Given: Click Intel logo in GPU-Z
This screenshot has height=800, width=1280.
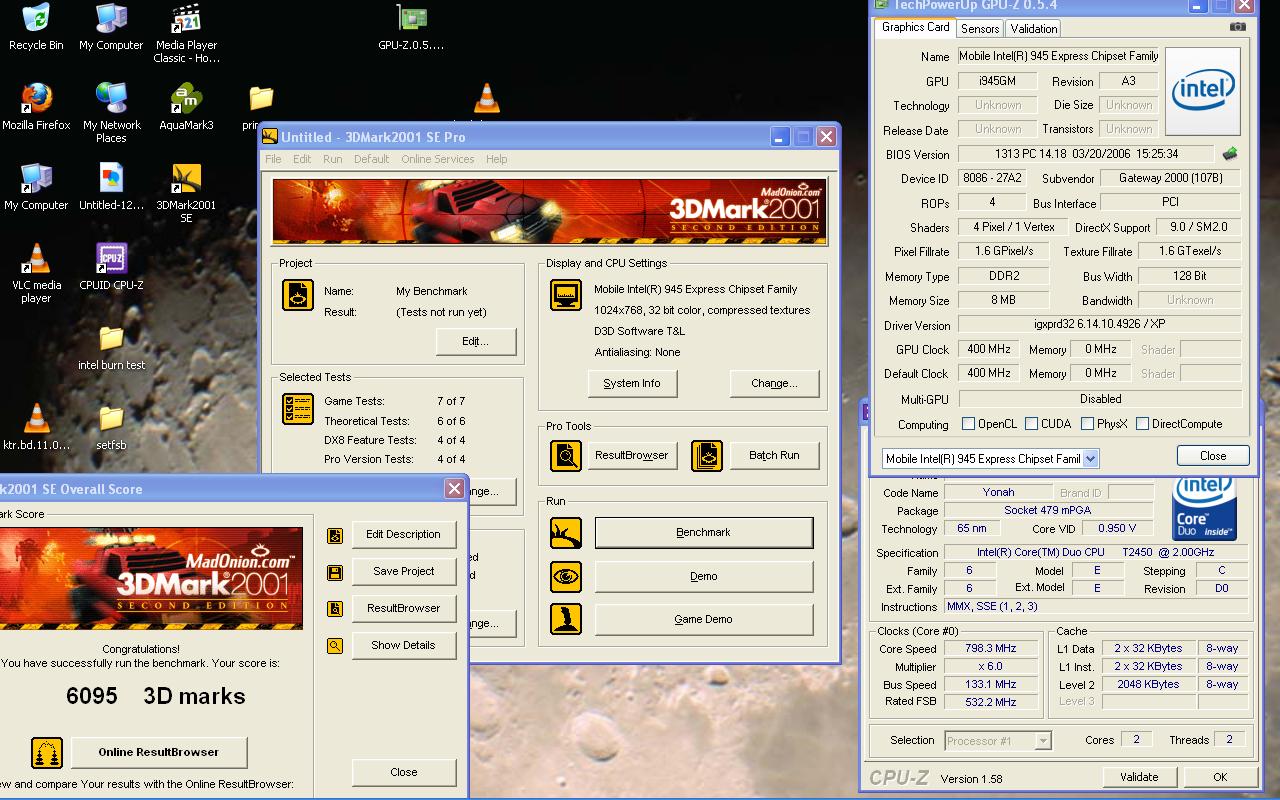Looking at the screenshot, I should pos(1203,91).
